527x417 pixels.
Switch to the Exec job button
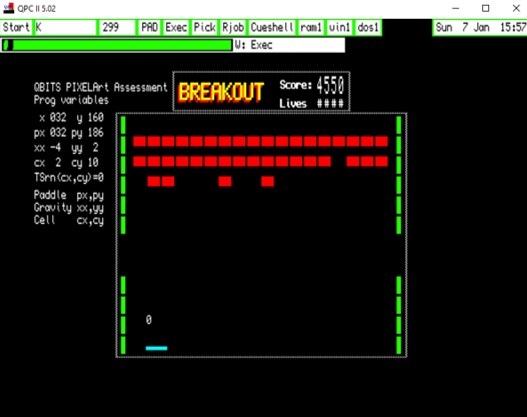pos(176,27)
